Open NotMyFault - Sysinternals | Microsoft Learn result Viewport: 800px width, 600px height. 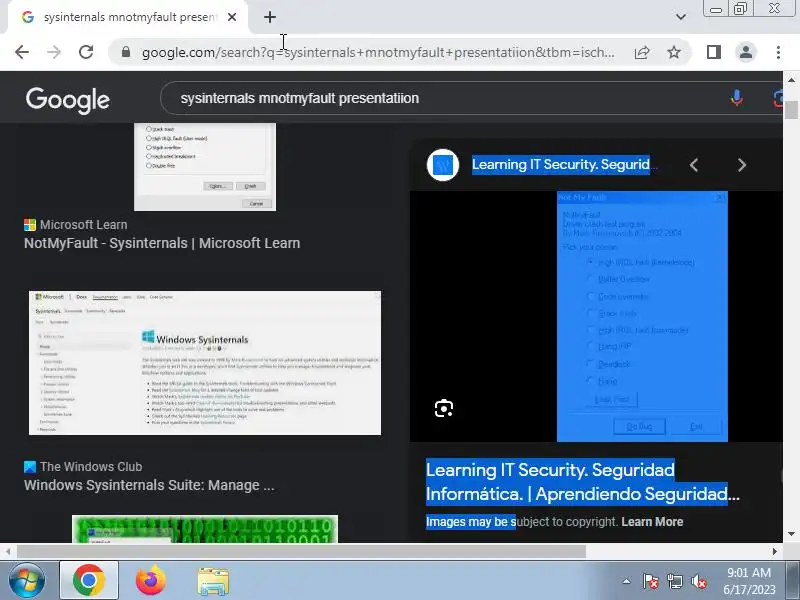coord(162,243)
